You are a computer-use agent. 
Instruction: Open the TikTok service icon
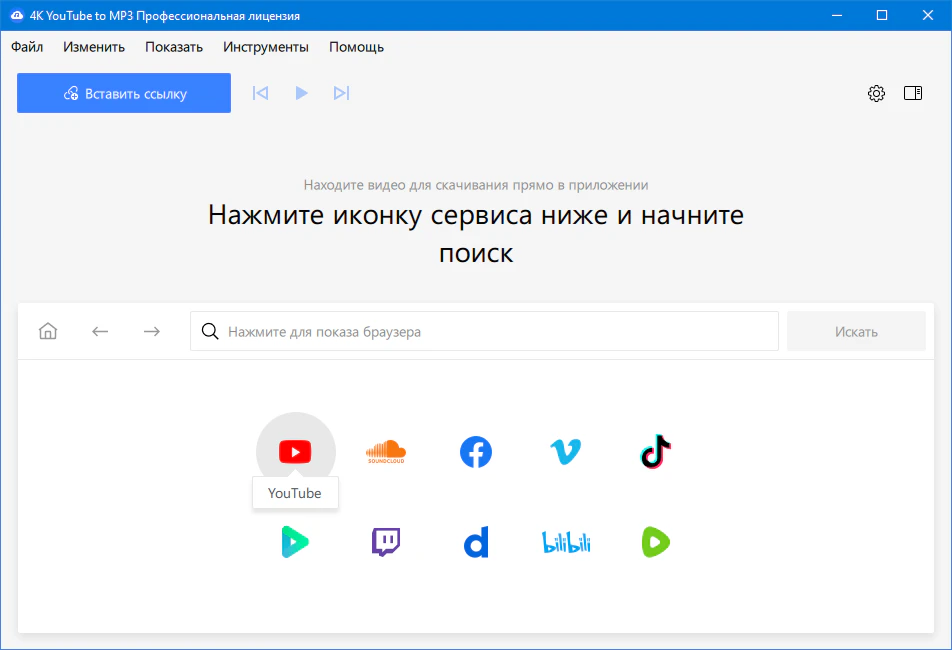tap(656, 452)
